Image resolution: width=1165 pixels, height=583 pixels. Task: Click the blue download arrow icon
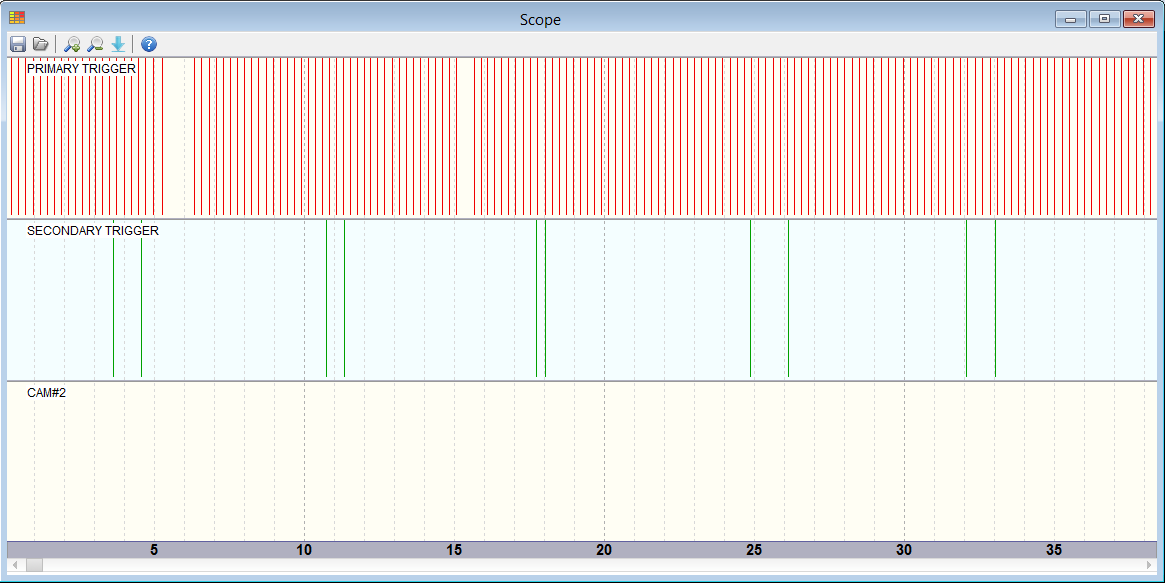[118, 44]
